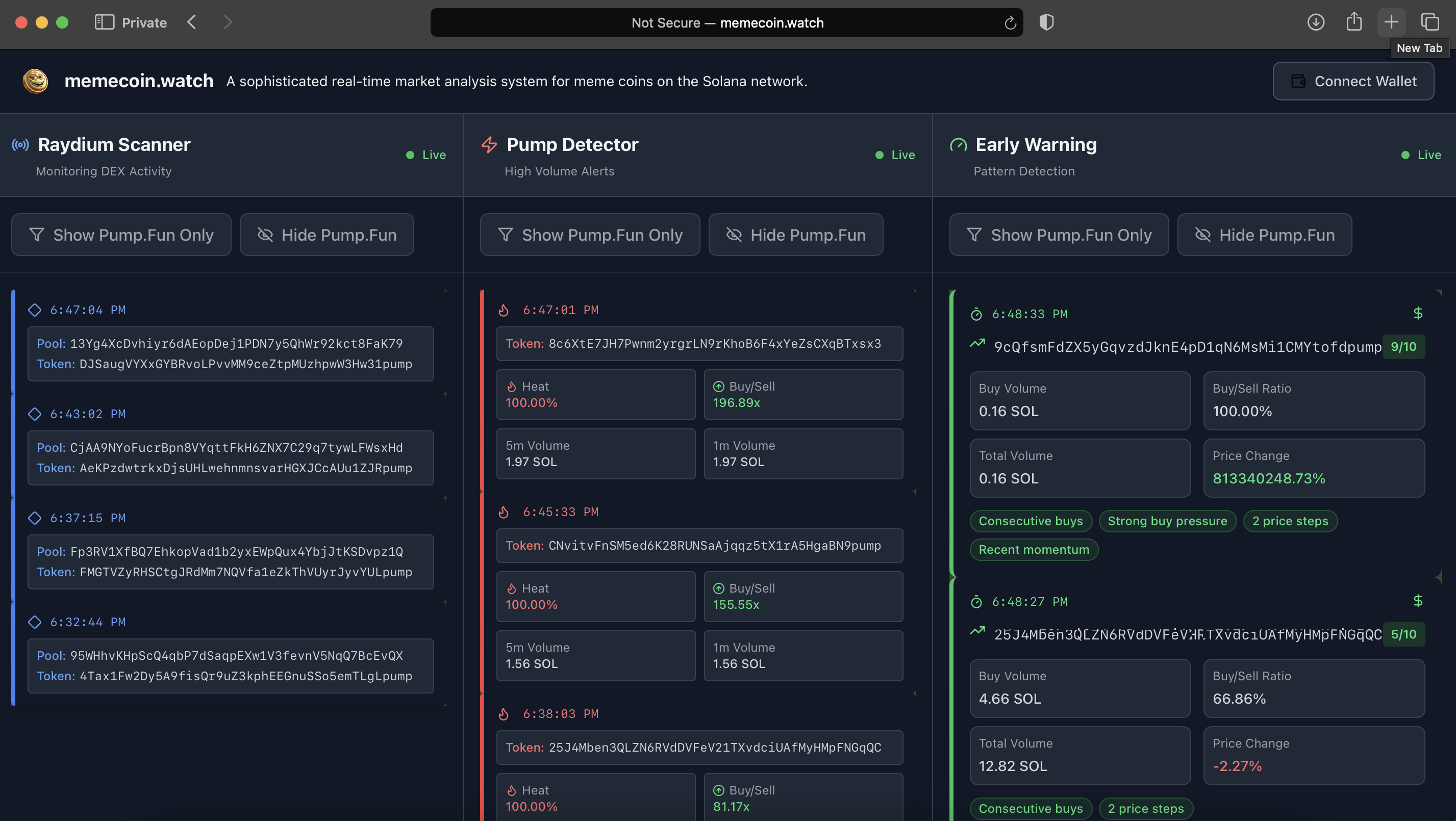This screenshot has width=1456, height=821.
Task: Click the Private browsing label
Action: click(x=144, y=22)
